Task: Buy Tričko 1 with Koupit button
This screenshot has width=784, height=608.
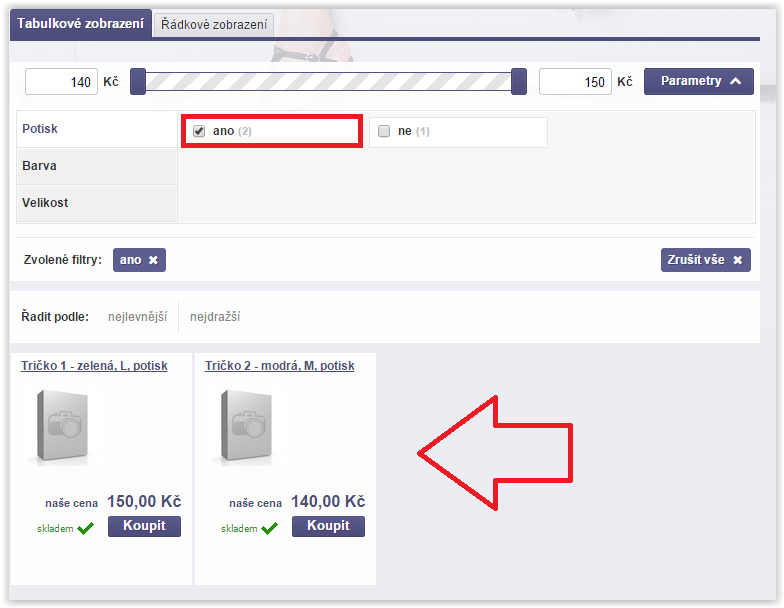Action: point(144,526)
